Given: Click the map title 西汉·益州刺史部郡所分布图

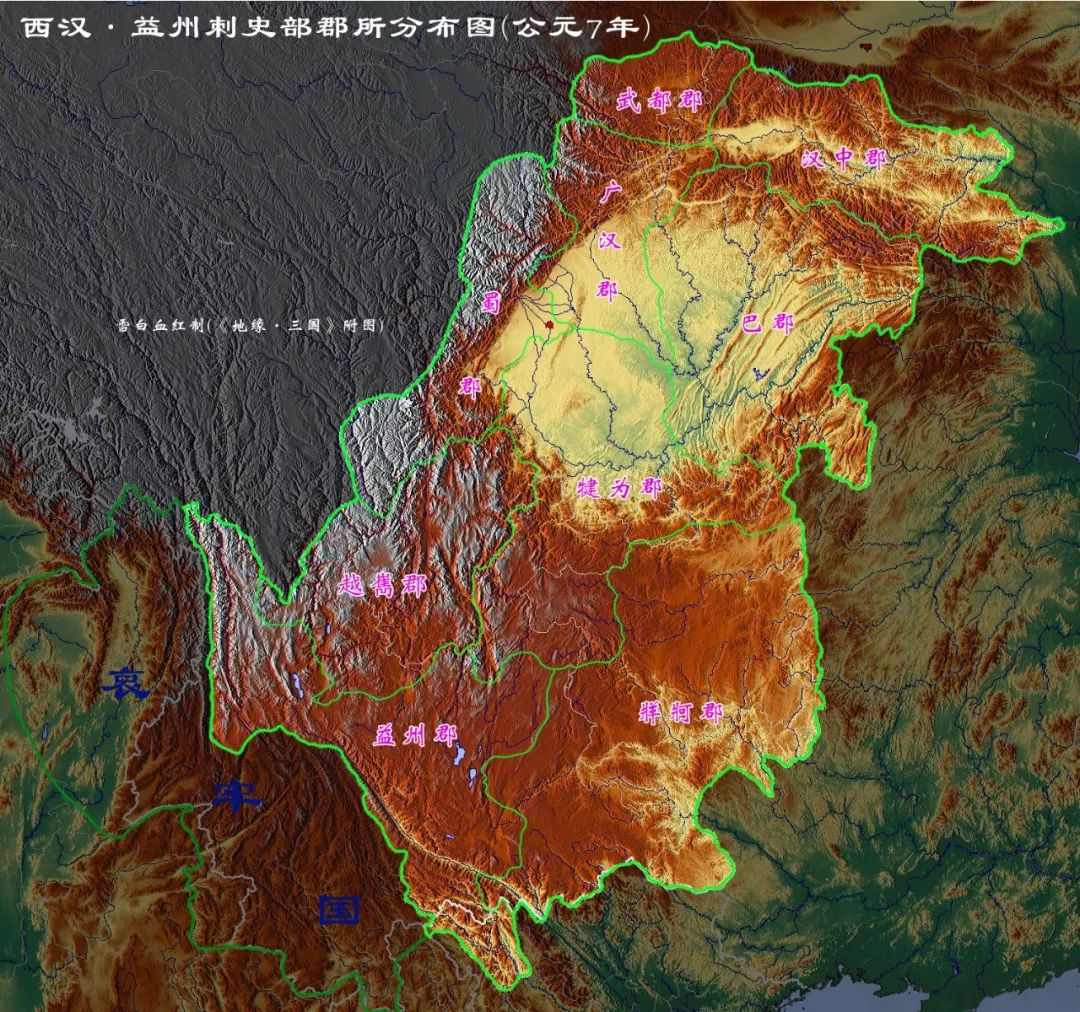Looking at the screenshot, I should tap(258, 27).
